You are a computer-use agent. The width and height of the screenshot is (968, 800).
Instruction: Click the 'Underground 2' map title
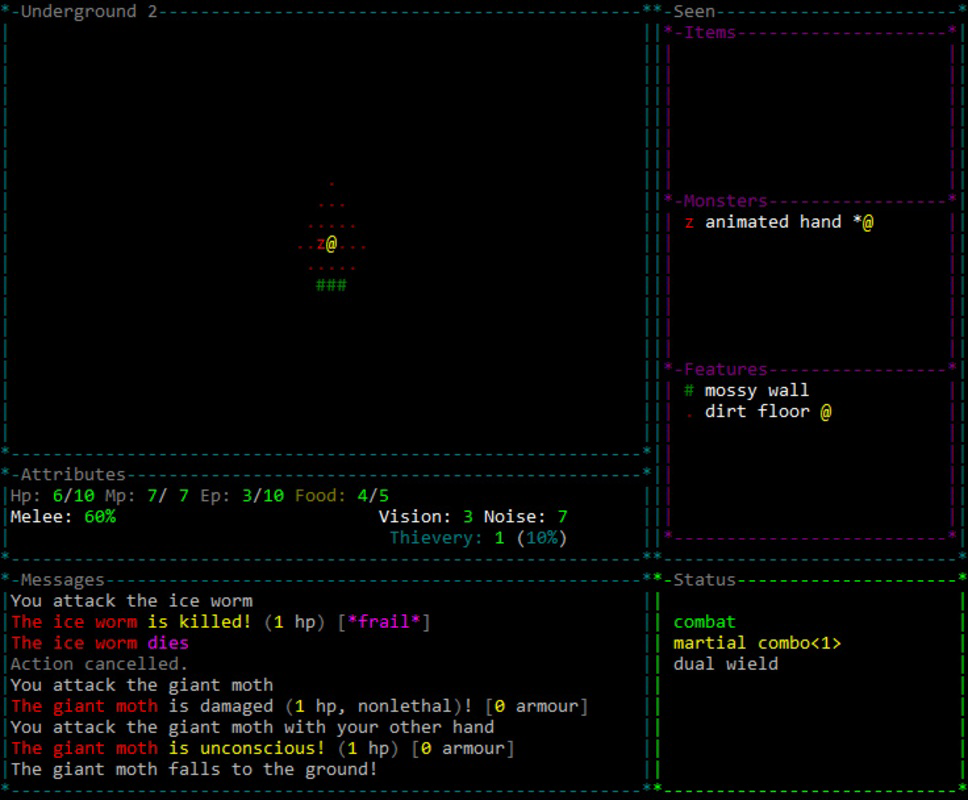coord(89,12)
